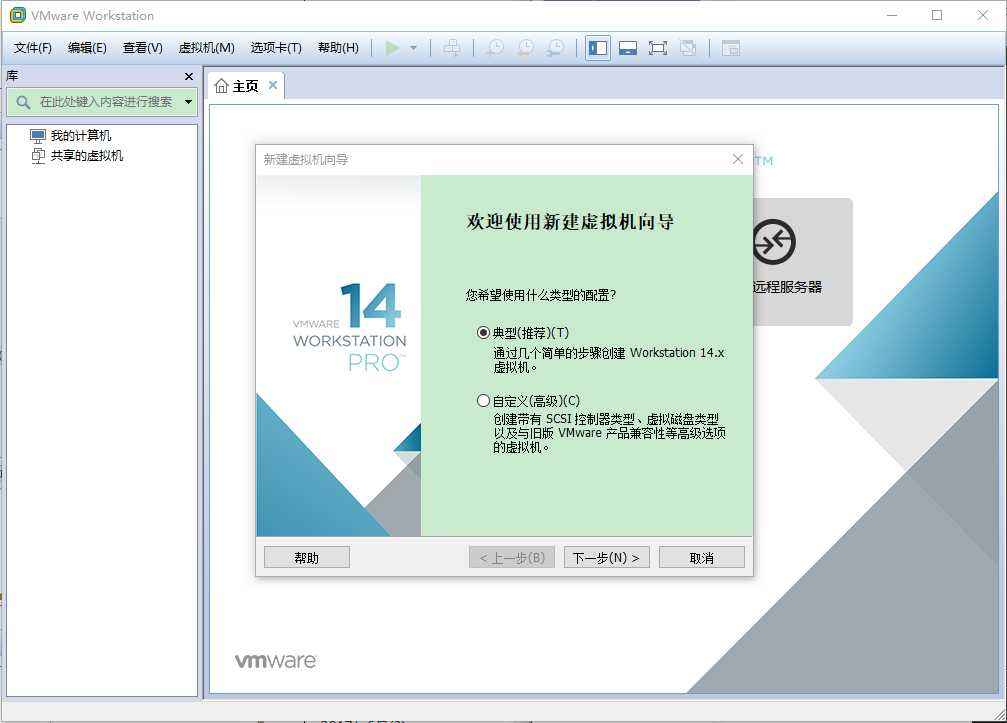Click the full screen mode icon
The image size is (1007, 723).
[x=658, y=48]
